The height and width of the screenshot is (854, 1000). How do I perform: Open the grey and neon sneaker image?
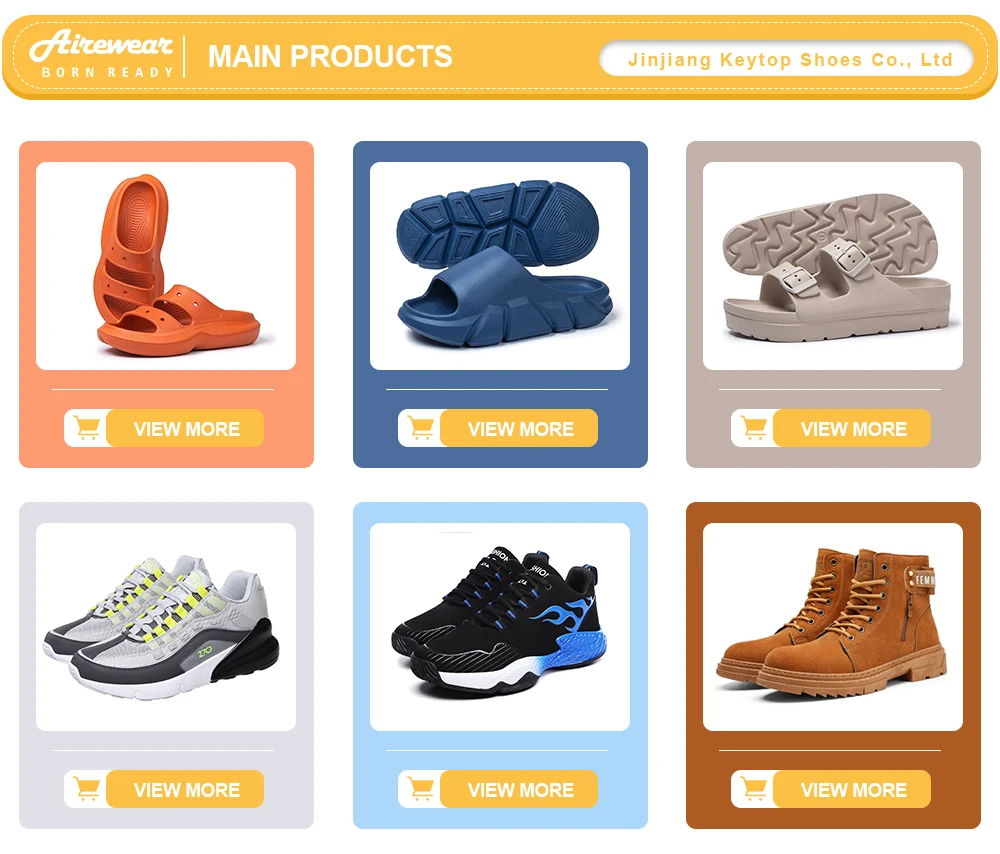[166, 627]
